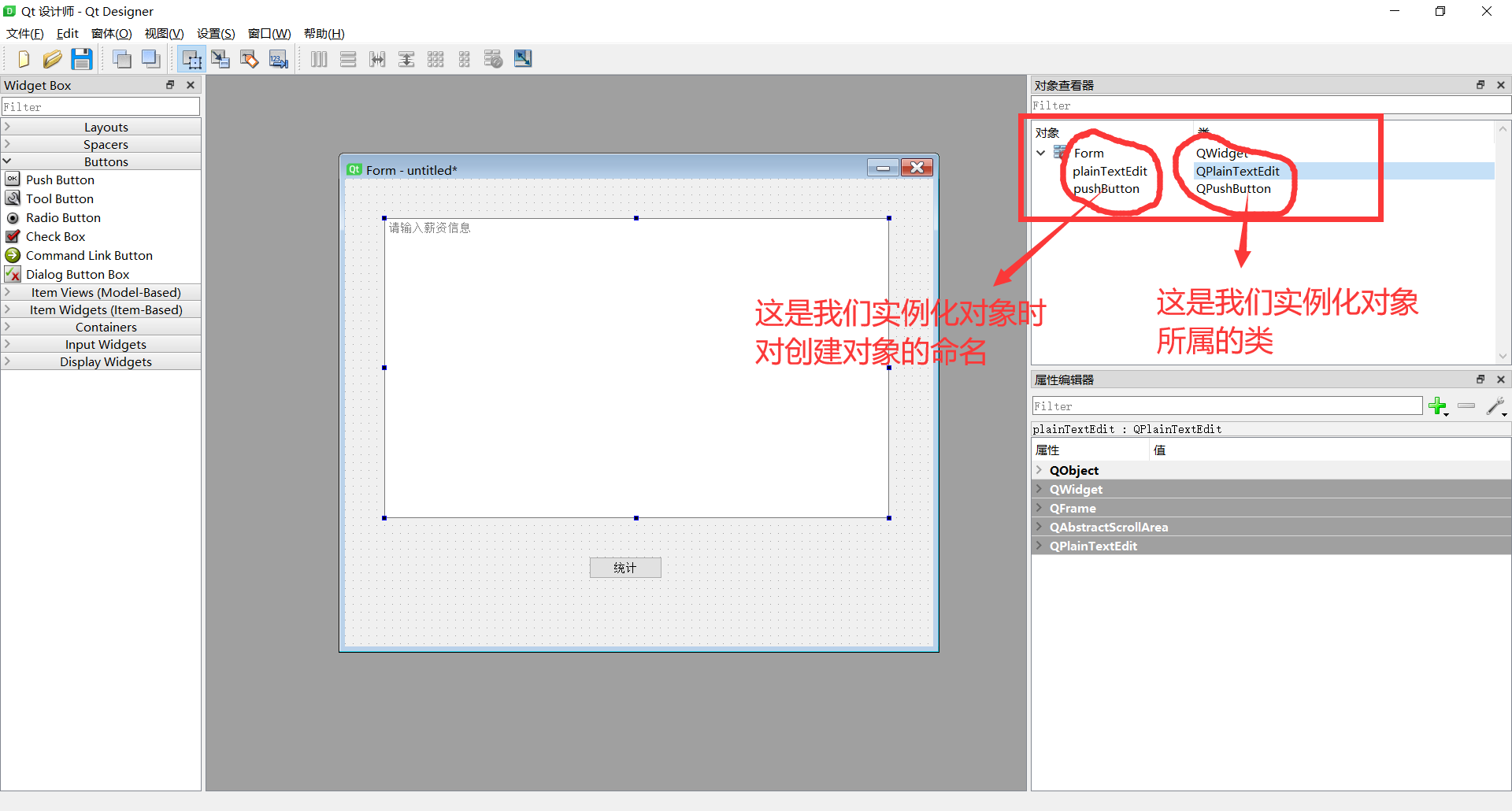Viewport: 1512px width, 811px height.
Task: Click Send to Back toolbar icon
Action: pyautogui.click(x=121, y=59)
